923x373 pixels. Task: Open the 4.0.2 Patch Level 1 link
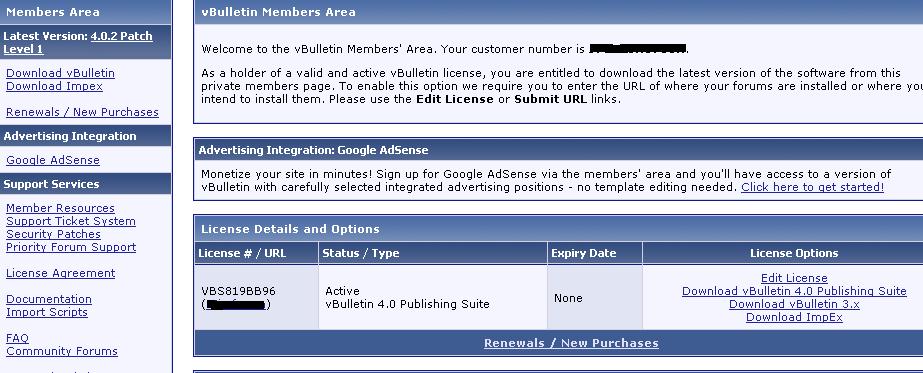pos(121,36)
